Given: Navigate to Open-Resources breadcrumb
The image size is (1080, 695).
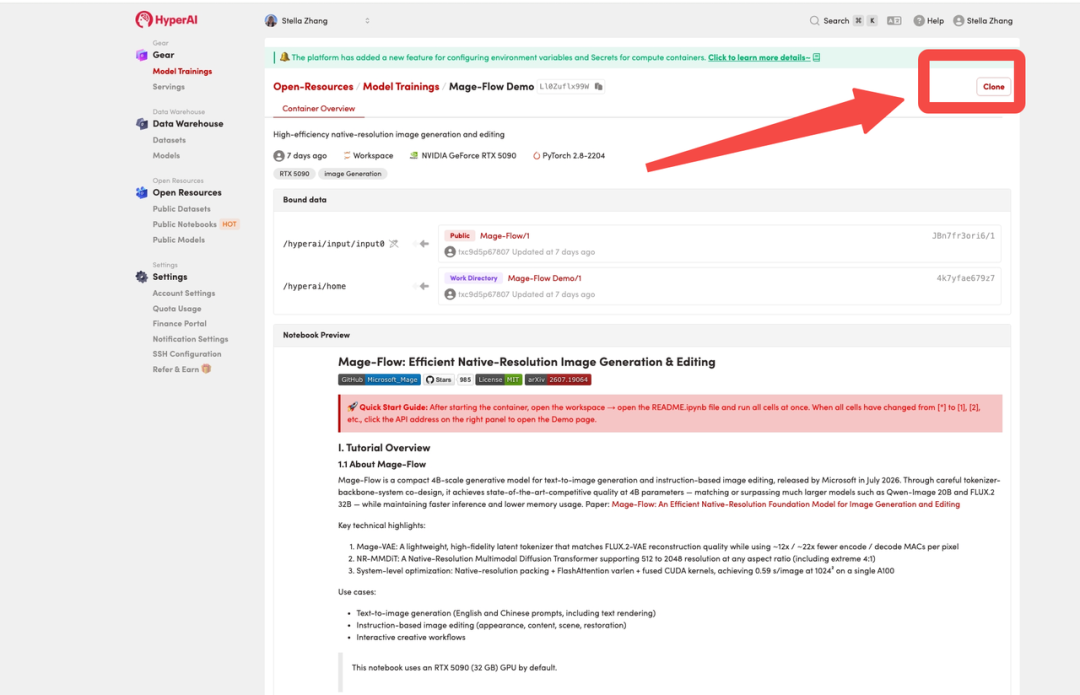Looking at the screenshot, I should (313, 86).
